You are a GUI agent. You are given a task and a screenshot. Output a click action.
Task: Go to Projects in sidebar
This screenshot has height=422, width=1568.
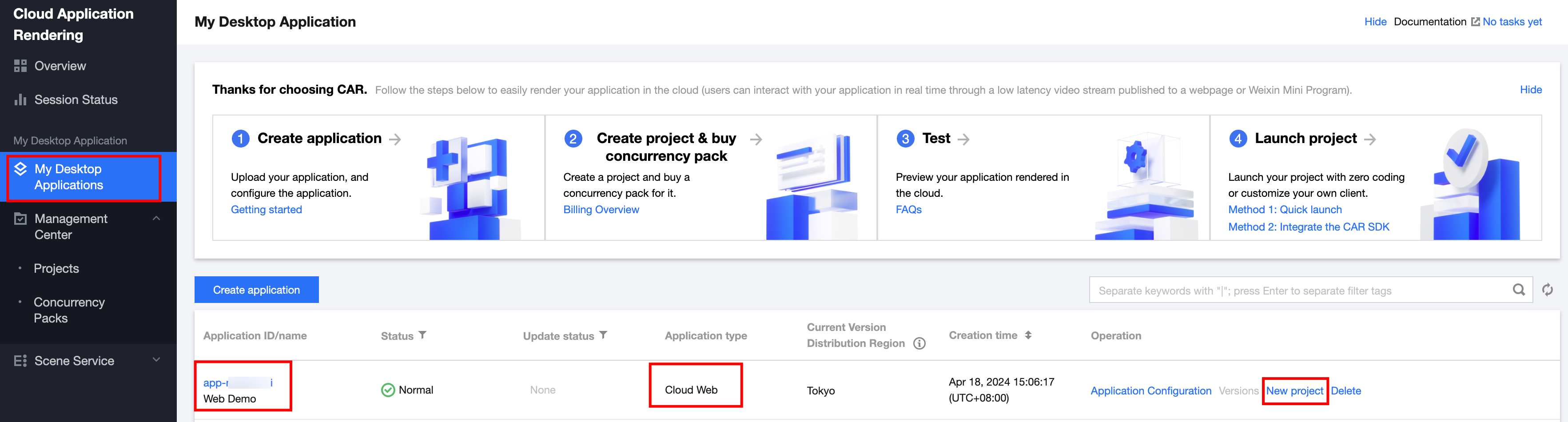(56, 269)
